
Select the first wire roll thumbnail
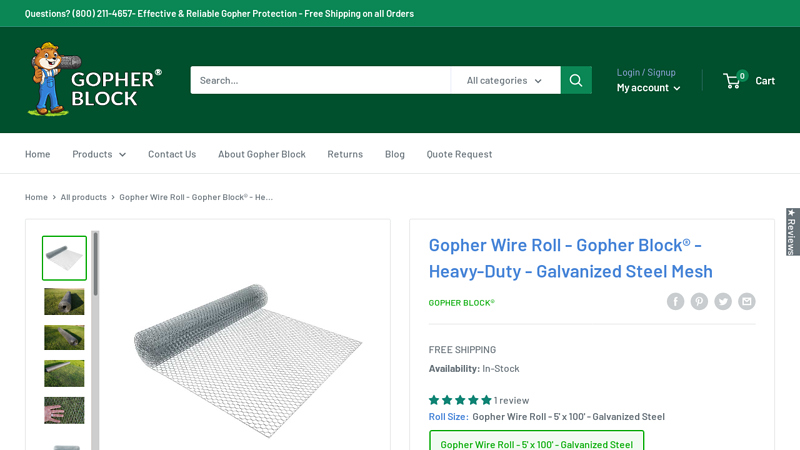(64, 258)
